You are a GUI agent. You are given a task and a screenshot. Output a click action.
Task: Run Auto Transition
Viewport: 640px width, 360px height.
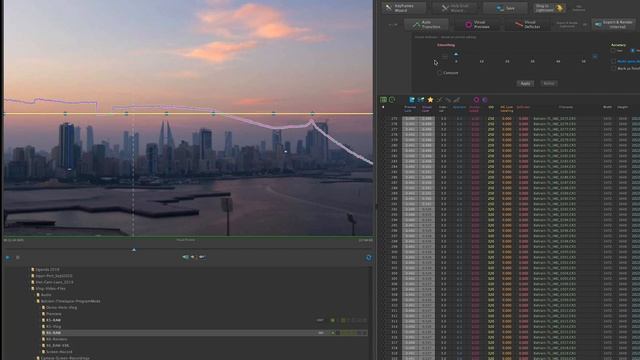point(426,24)
